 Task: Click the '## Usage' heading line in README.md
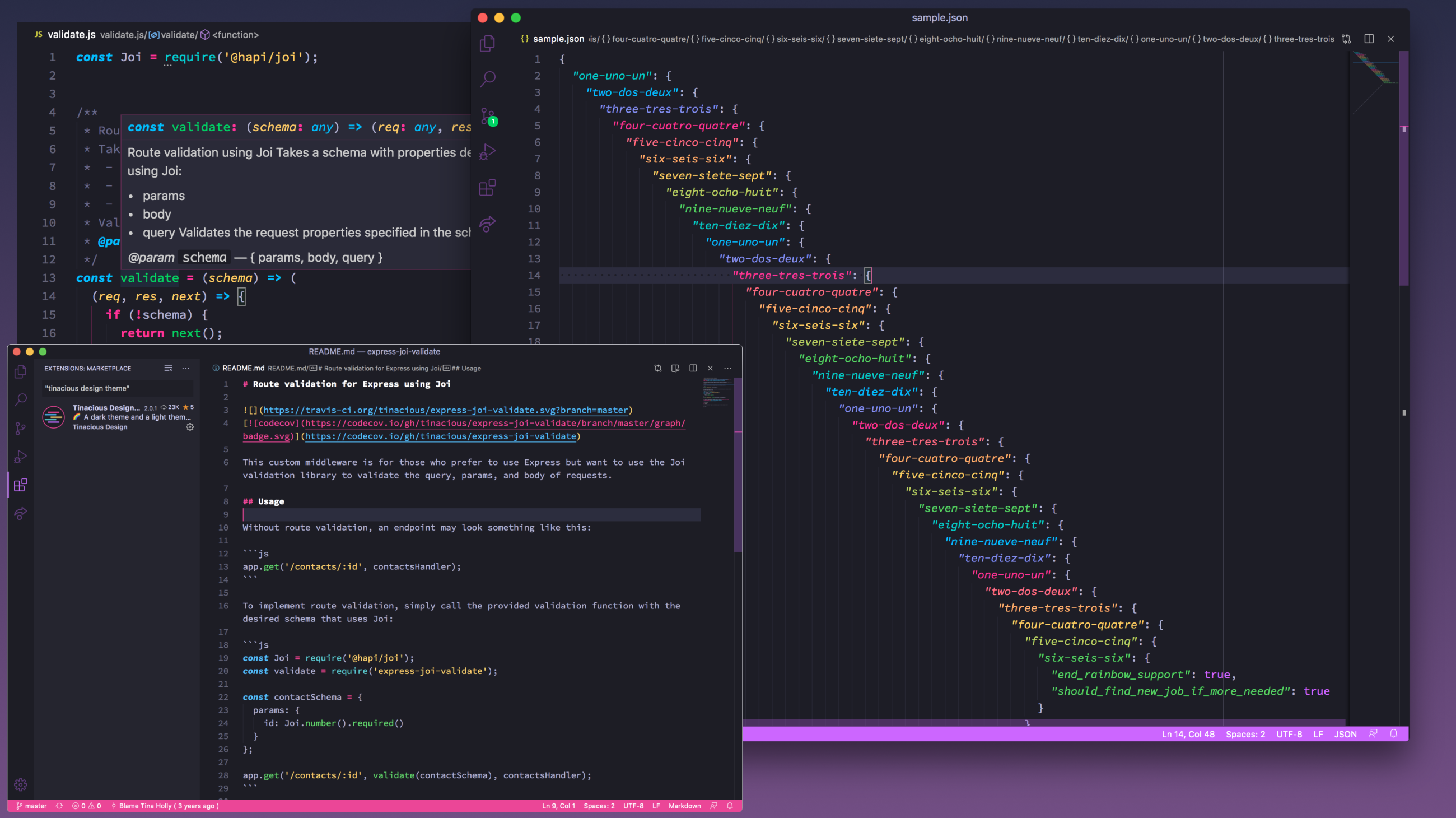tap(263, 501)
